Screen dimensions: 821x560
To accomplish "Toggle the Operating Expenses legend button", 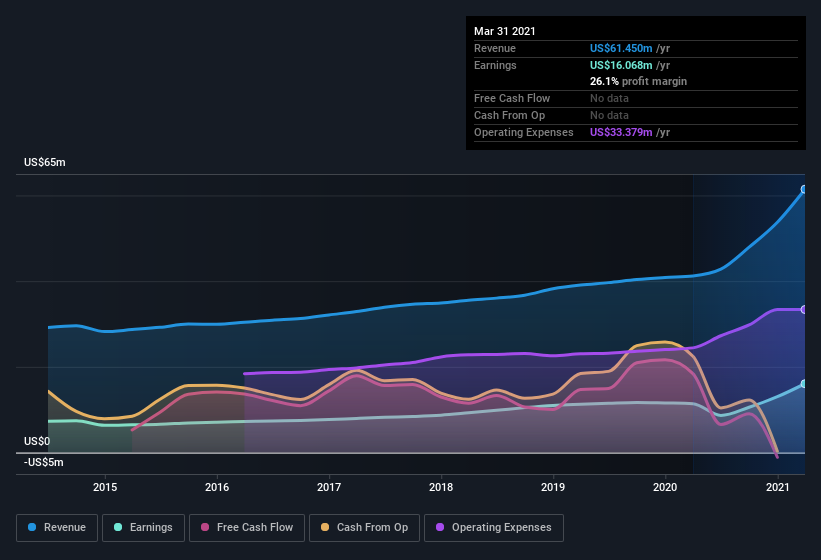I will [x=494, y=528].
